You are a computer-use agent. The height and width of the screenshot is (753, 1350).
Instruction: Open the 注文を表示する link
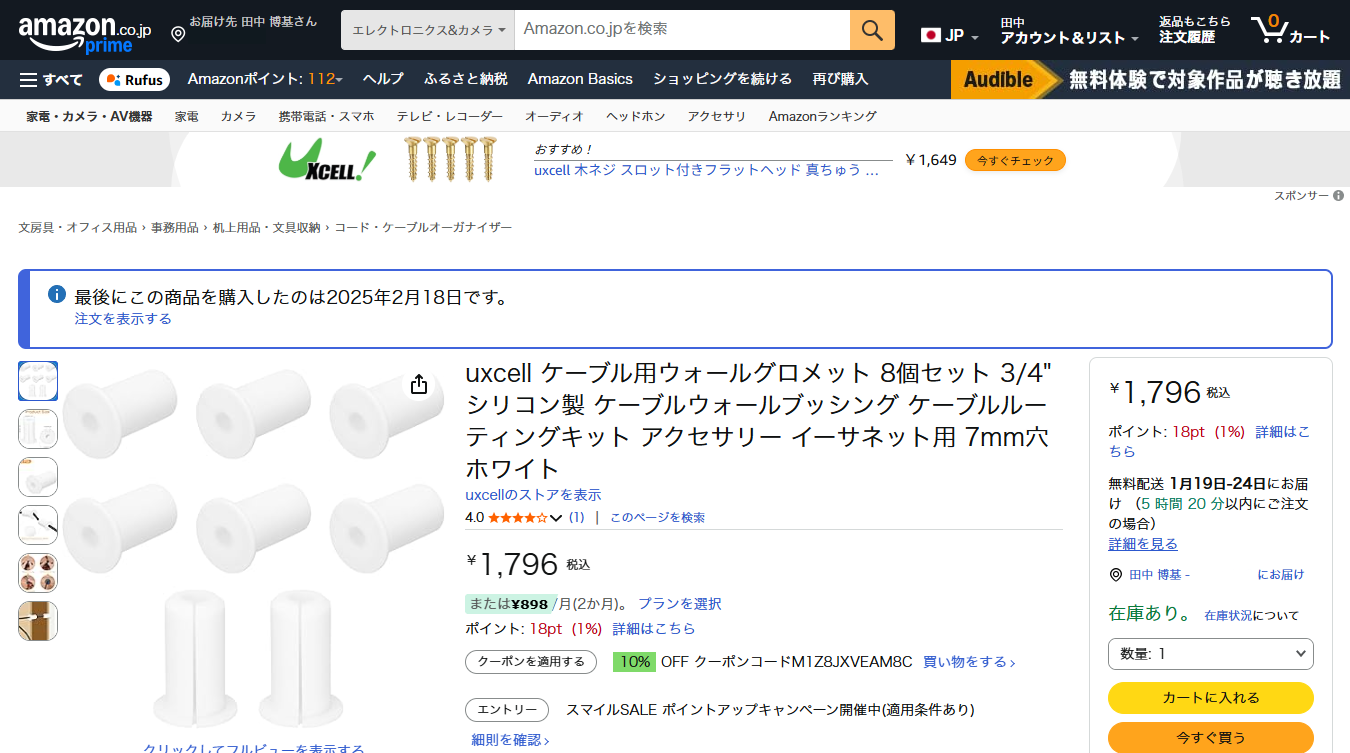point(123,319)
